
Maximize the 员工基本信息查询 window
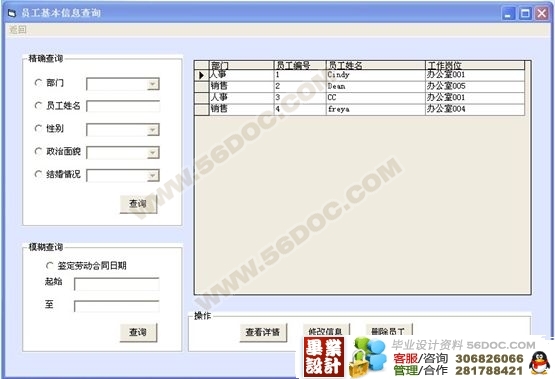coord(525,13)
